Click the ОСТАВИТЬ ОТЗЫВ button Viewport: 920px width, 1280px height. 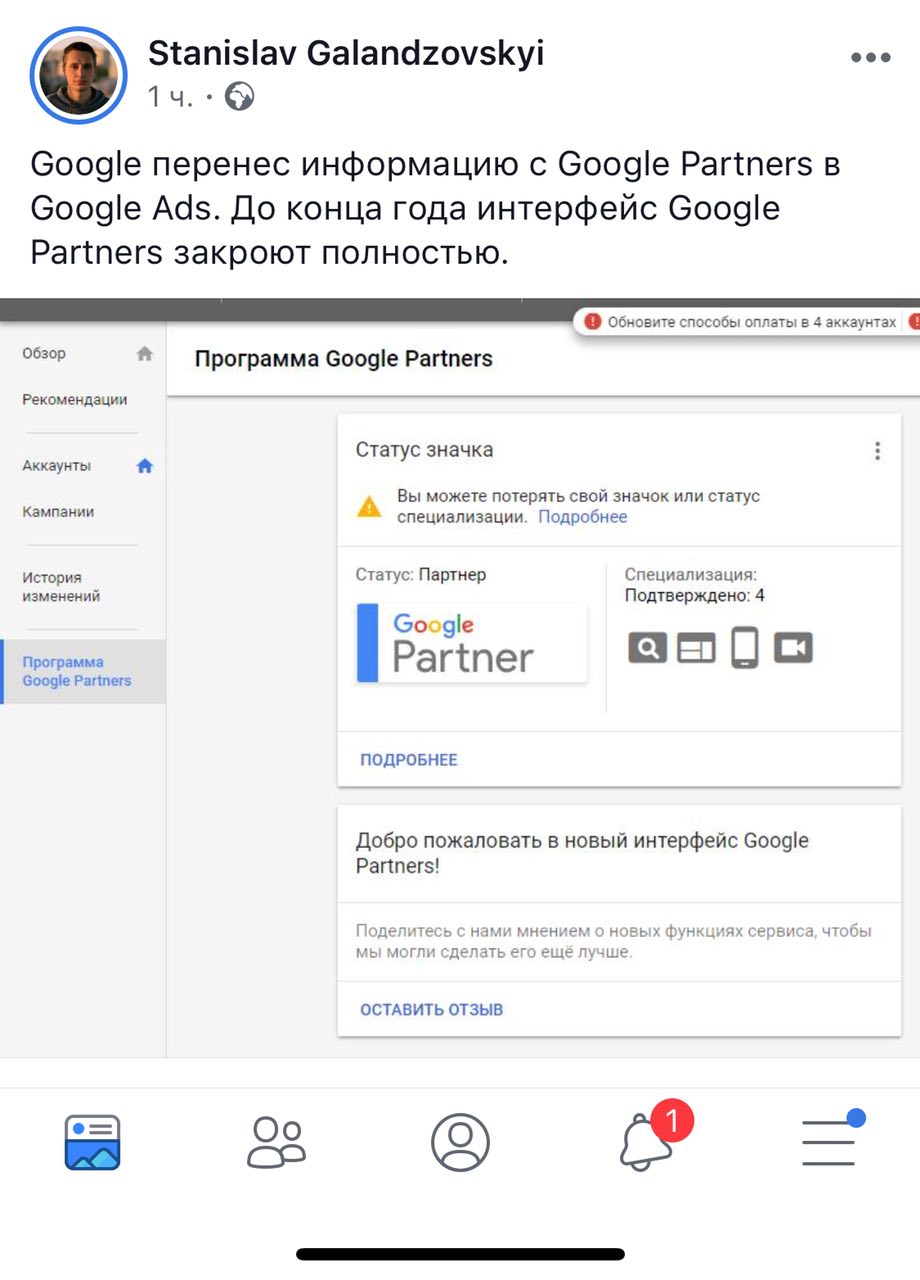pyautogui.click(x=432, y=1010)
